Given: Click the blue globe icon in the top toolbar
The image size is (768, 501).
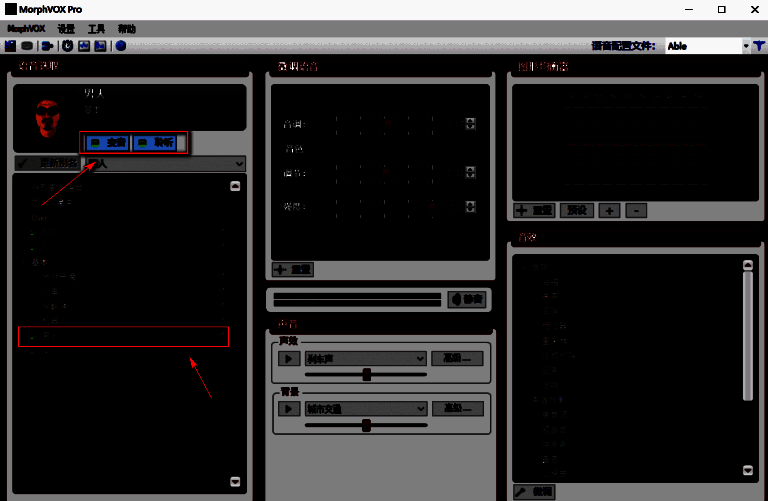Looking at the screenshot, I should [120, 46].
